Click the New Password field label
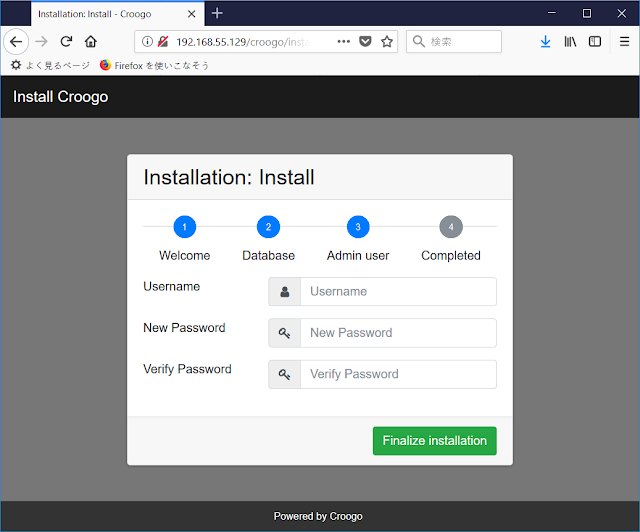 point(184,328)
